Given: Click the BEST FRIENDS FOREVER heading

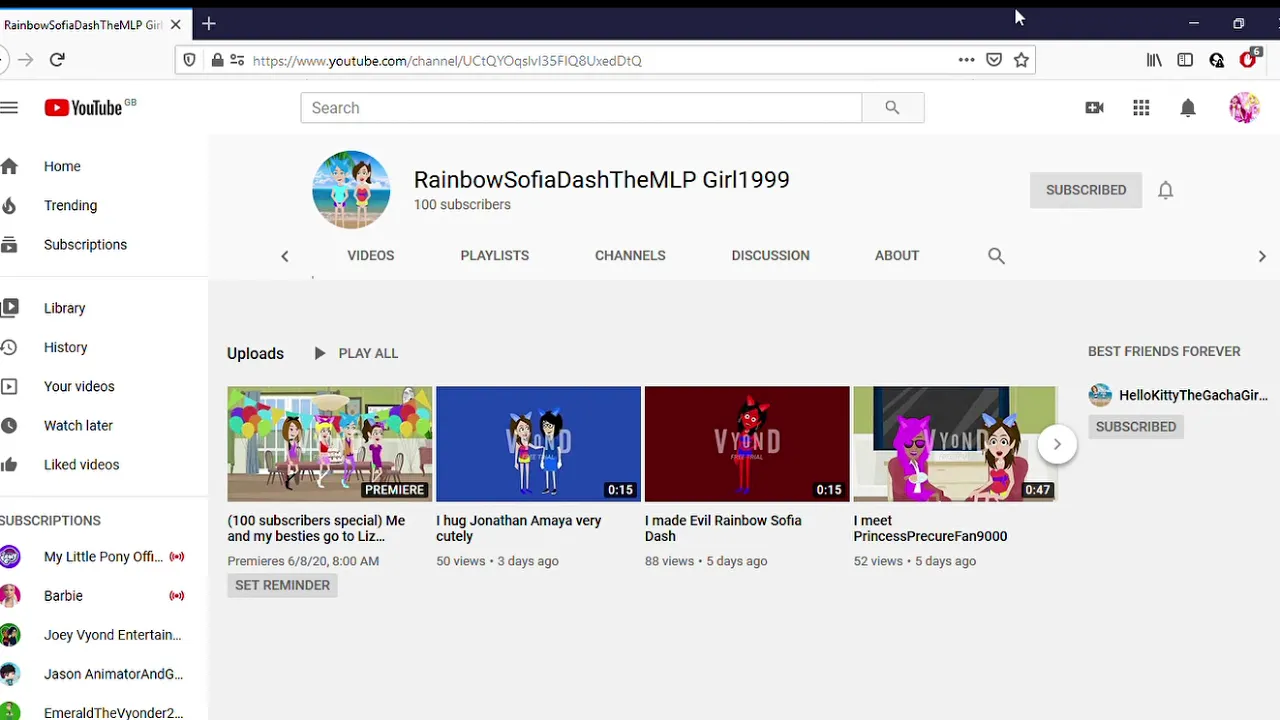Looking at the screenshot, I should click(1164, 352).
